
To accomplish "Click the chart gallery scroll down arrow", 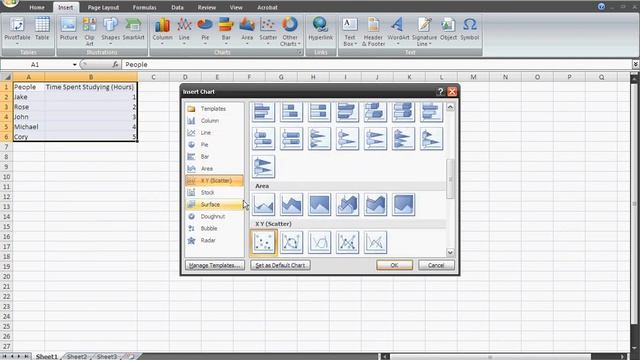I will [450, 252].
